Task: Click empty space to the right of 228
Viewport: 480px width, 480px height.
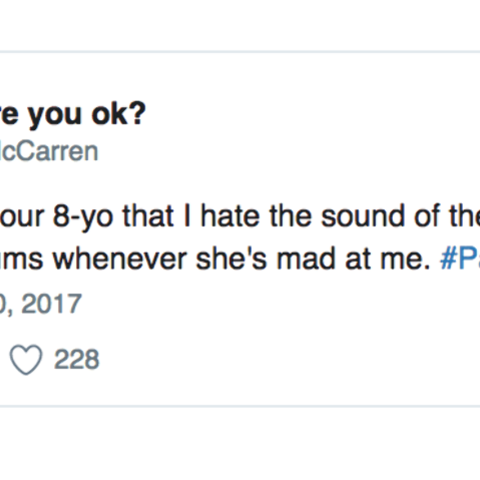Action: coord(283,360)
